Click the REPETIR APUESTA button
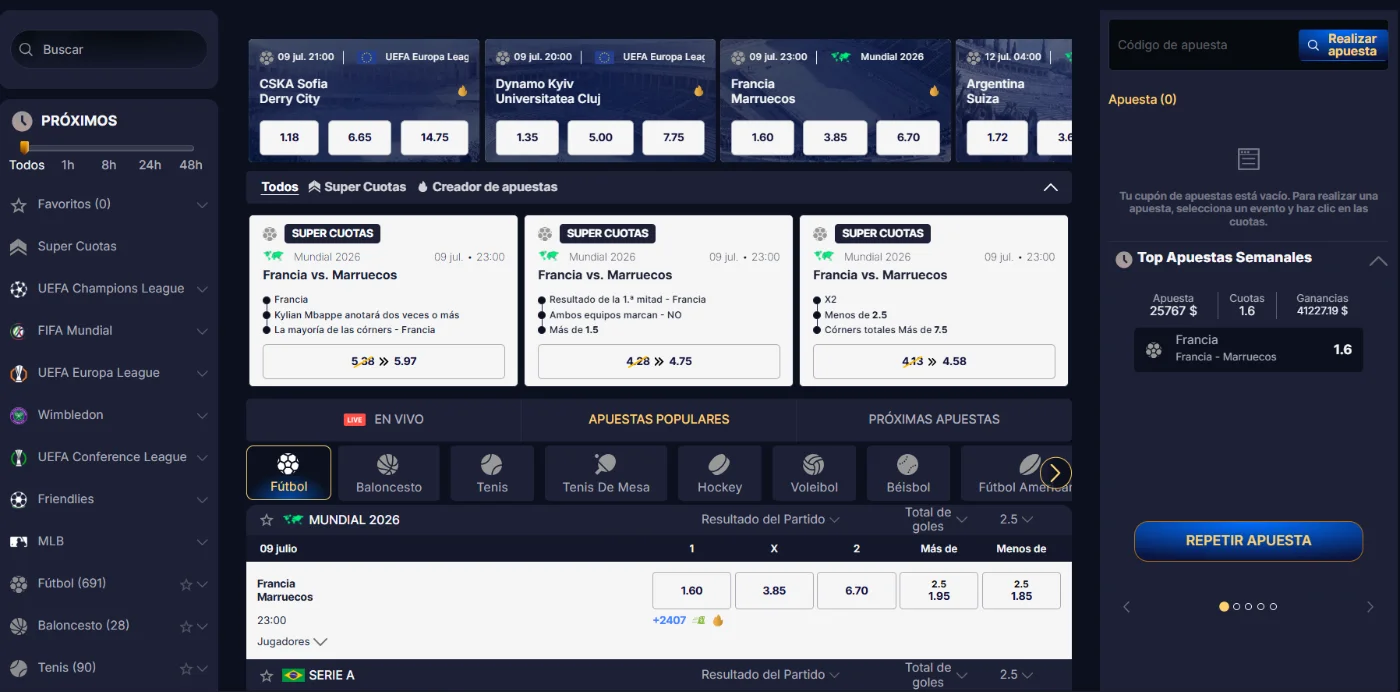The width and height of the screenshot is (1400, 692). [x=1248, y=541]
